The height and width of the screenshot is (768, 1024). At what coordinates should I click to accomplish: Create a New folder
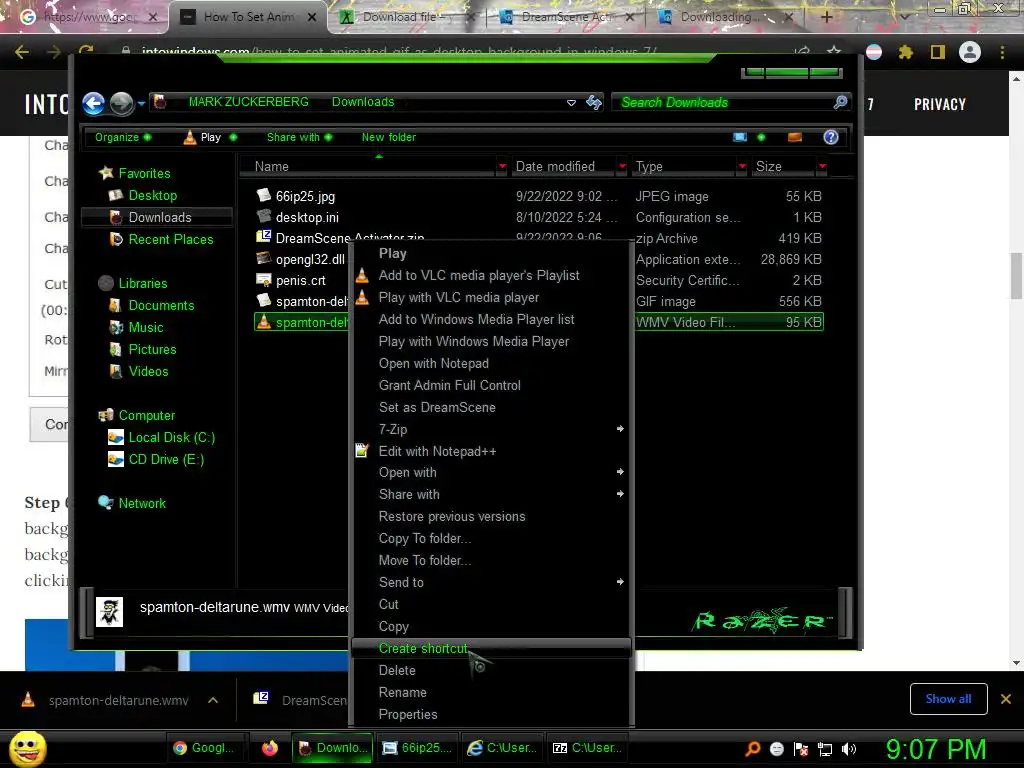389,137
